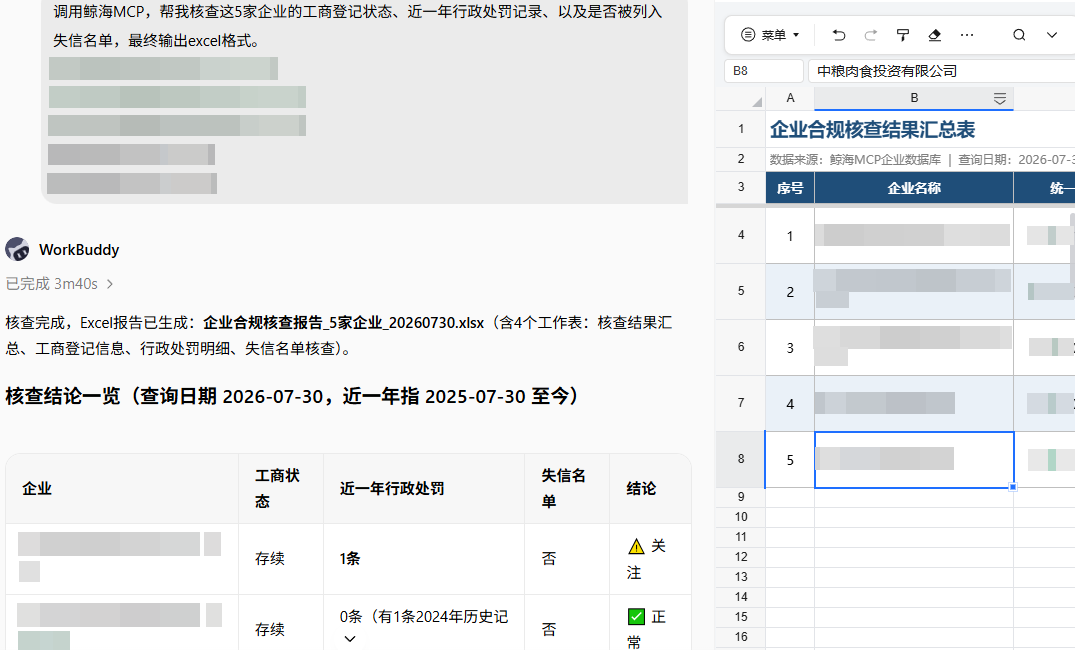Viewport: 1075px width, 650px height.
Task: Click the selected cell fill handle
Action: [x=1013, y=488]
